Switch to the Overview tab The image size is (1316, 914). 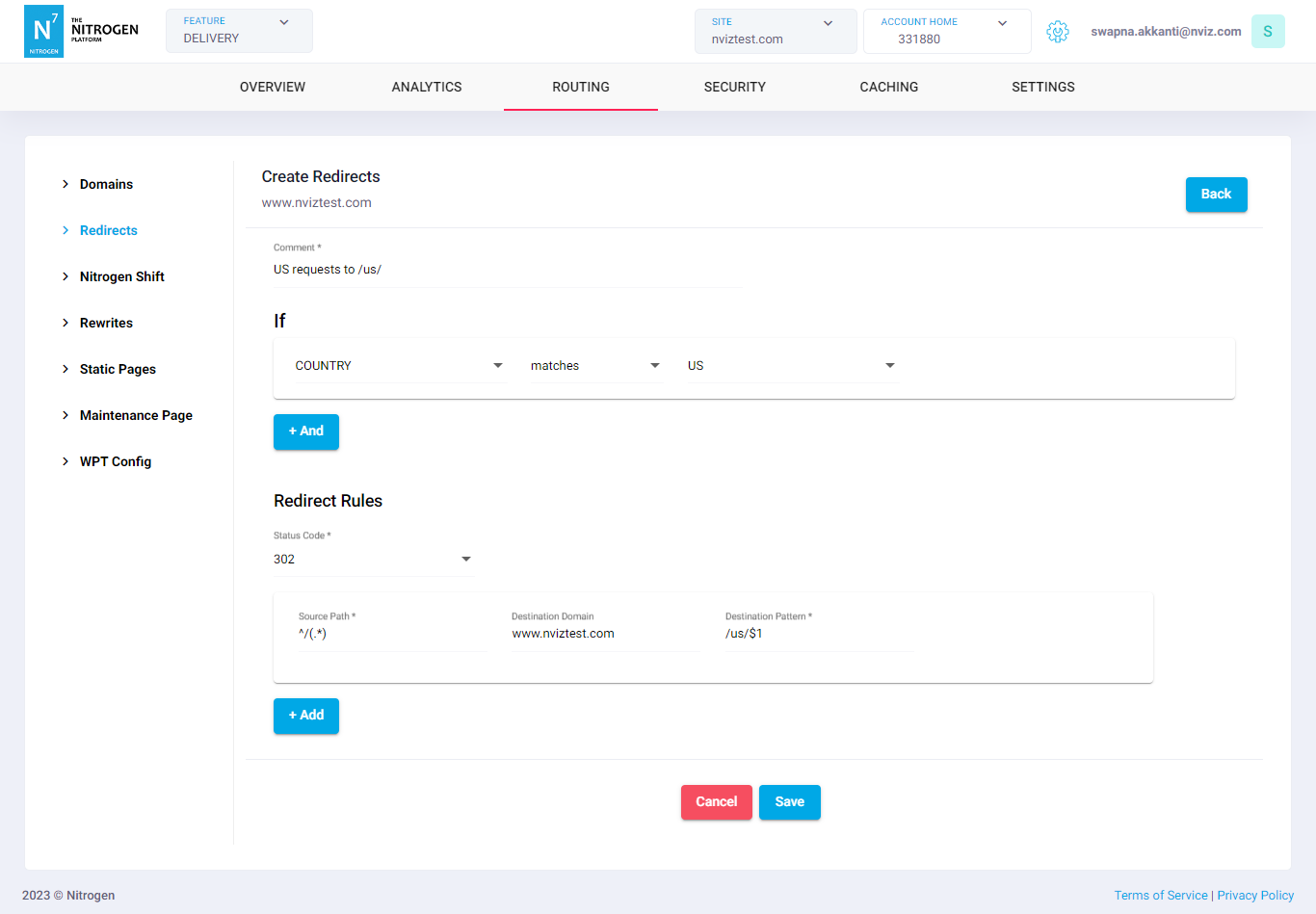(273, 87)
